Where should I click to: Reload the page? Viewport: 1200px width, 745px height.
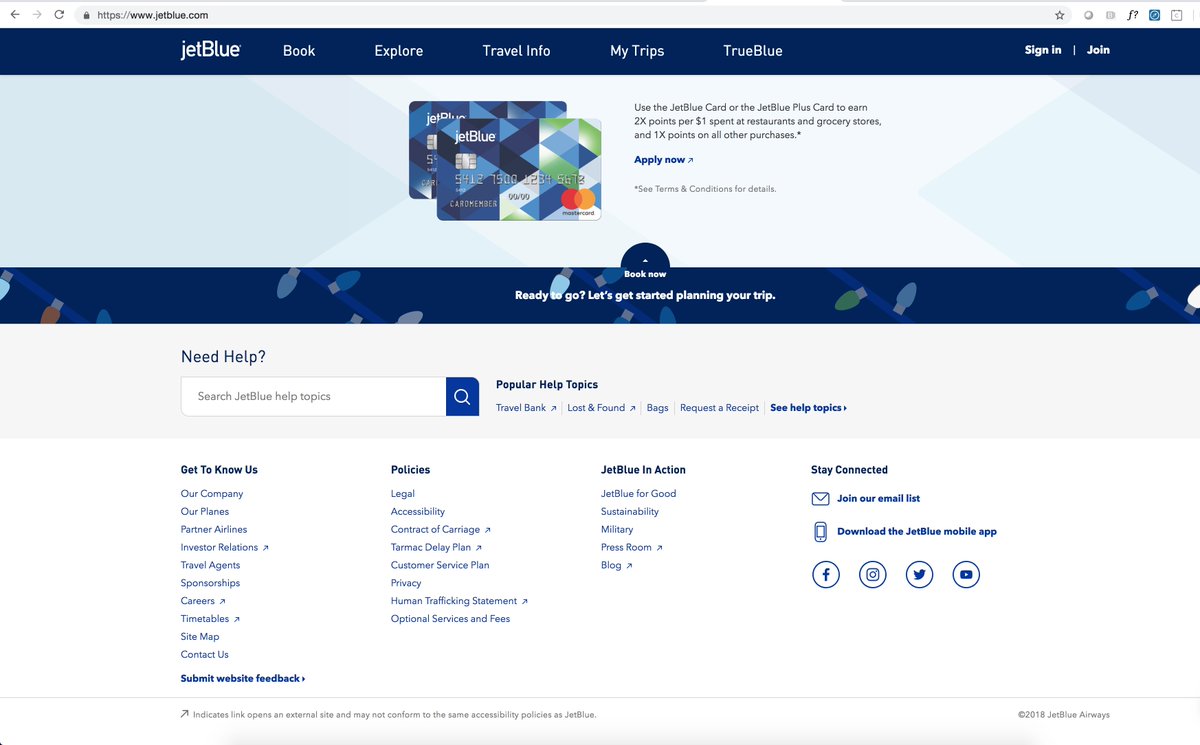tap(59, 15)
